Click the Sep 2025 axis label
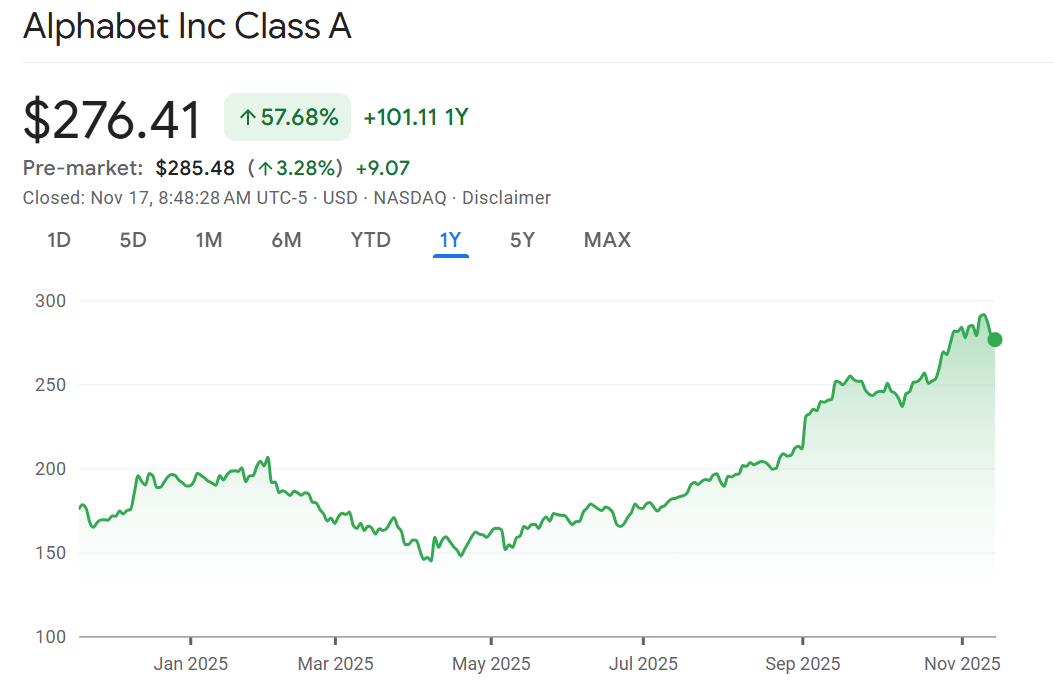 coord(802,664)
